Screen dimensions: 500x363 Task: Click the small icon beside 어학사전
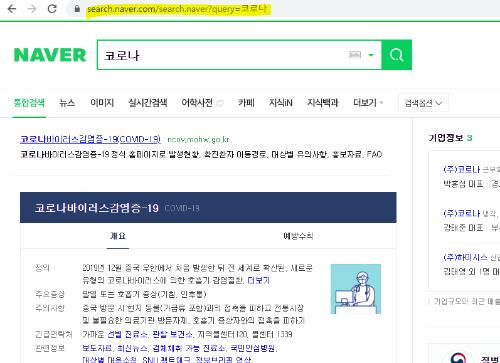(x=220, y=103)
